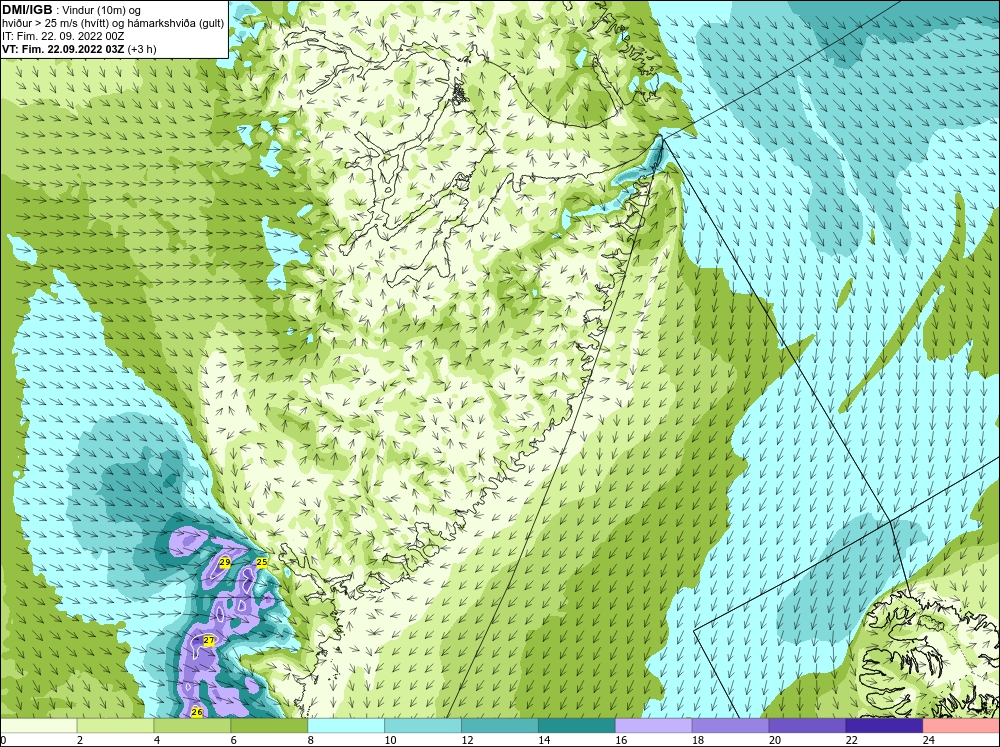
Task: Click the dark teal 14–16 m/s legend swatch
Action: click(577, 725)
